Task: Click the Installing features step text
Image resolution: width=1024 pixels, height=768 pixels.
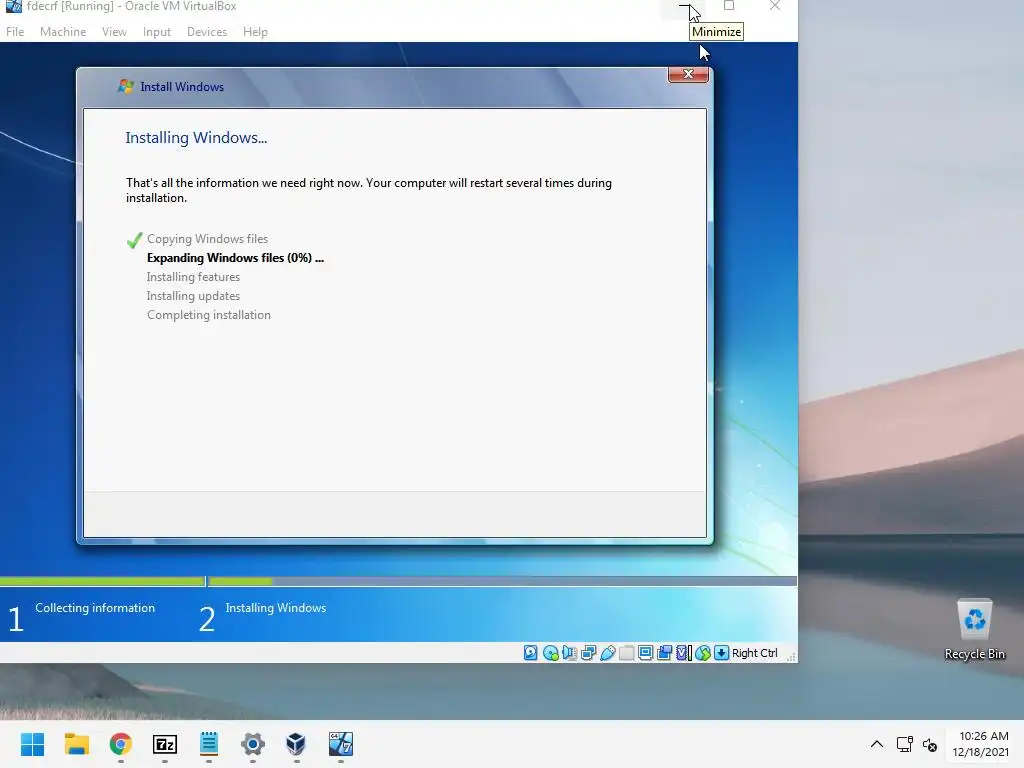Action: (x=193, y=277)
